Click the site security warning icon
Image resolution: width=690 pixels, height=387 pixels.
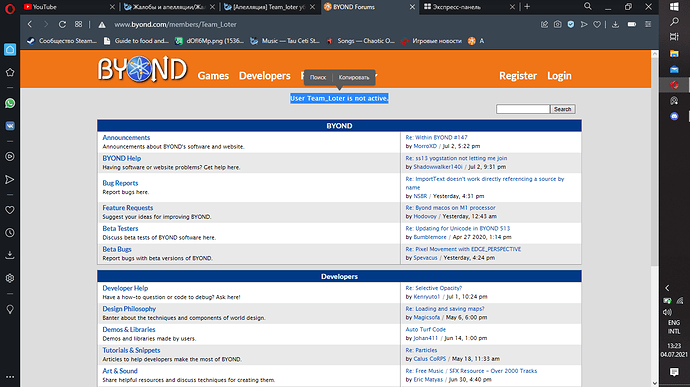pyautogui.click(x=102, y=25)
